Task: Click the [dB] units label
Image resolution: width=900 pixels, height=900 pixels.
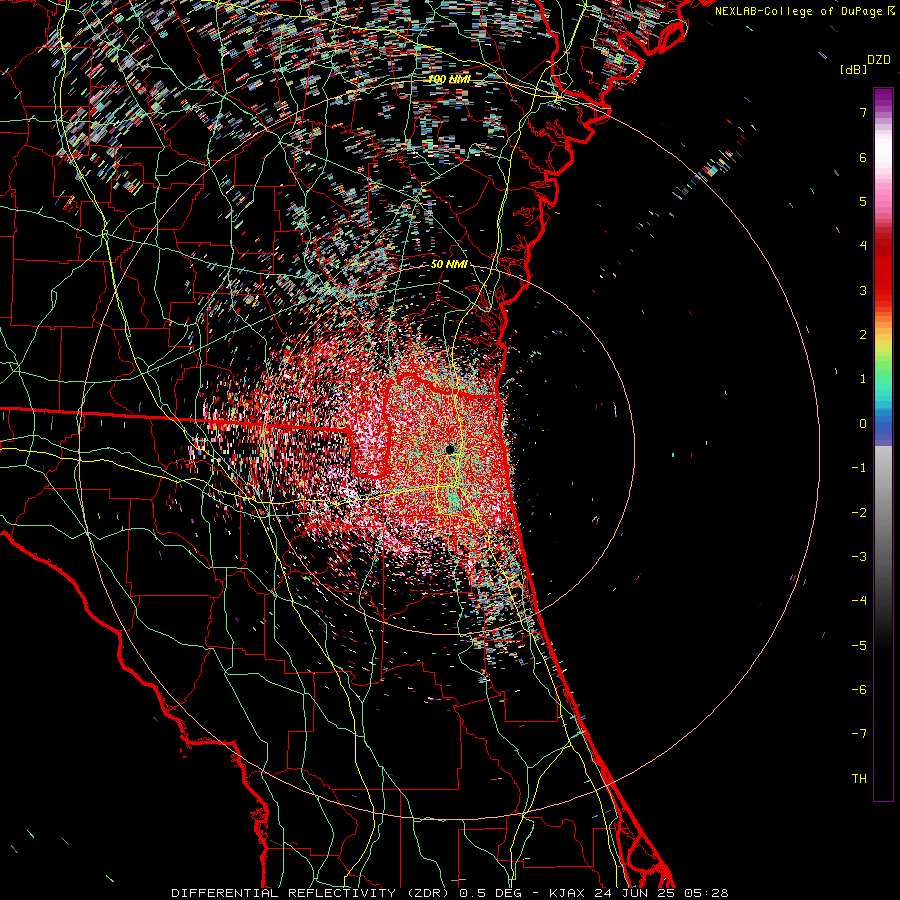Action: click(x=854, y=69)
